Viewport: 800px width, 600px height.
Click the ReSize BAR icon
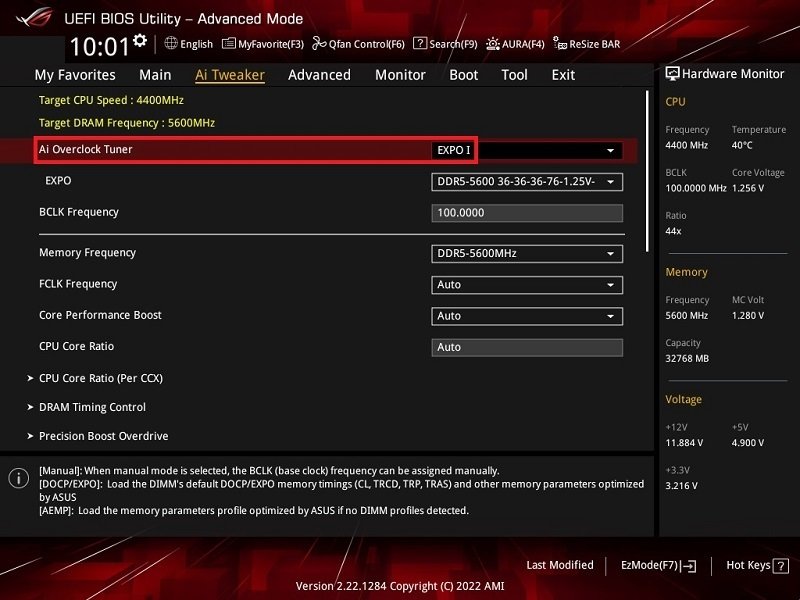(x=560, y=44)
